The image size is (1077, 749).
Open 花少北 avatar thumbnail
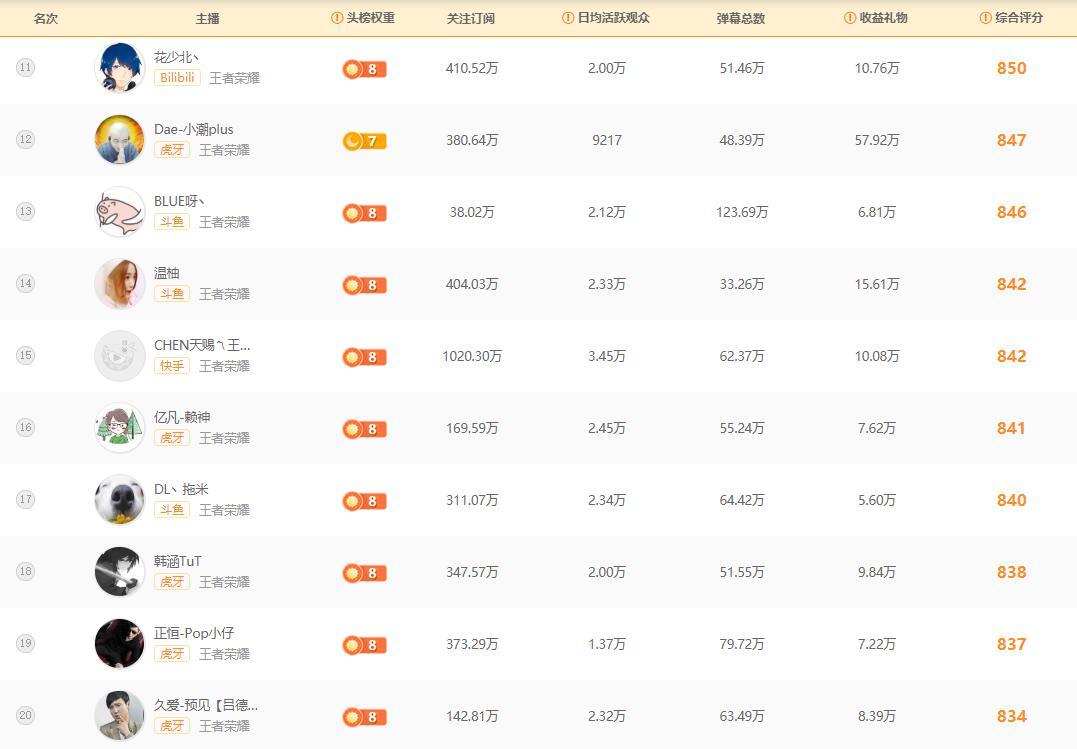point(119,68)
